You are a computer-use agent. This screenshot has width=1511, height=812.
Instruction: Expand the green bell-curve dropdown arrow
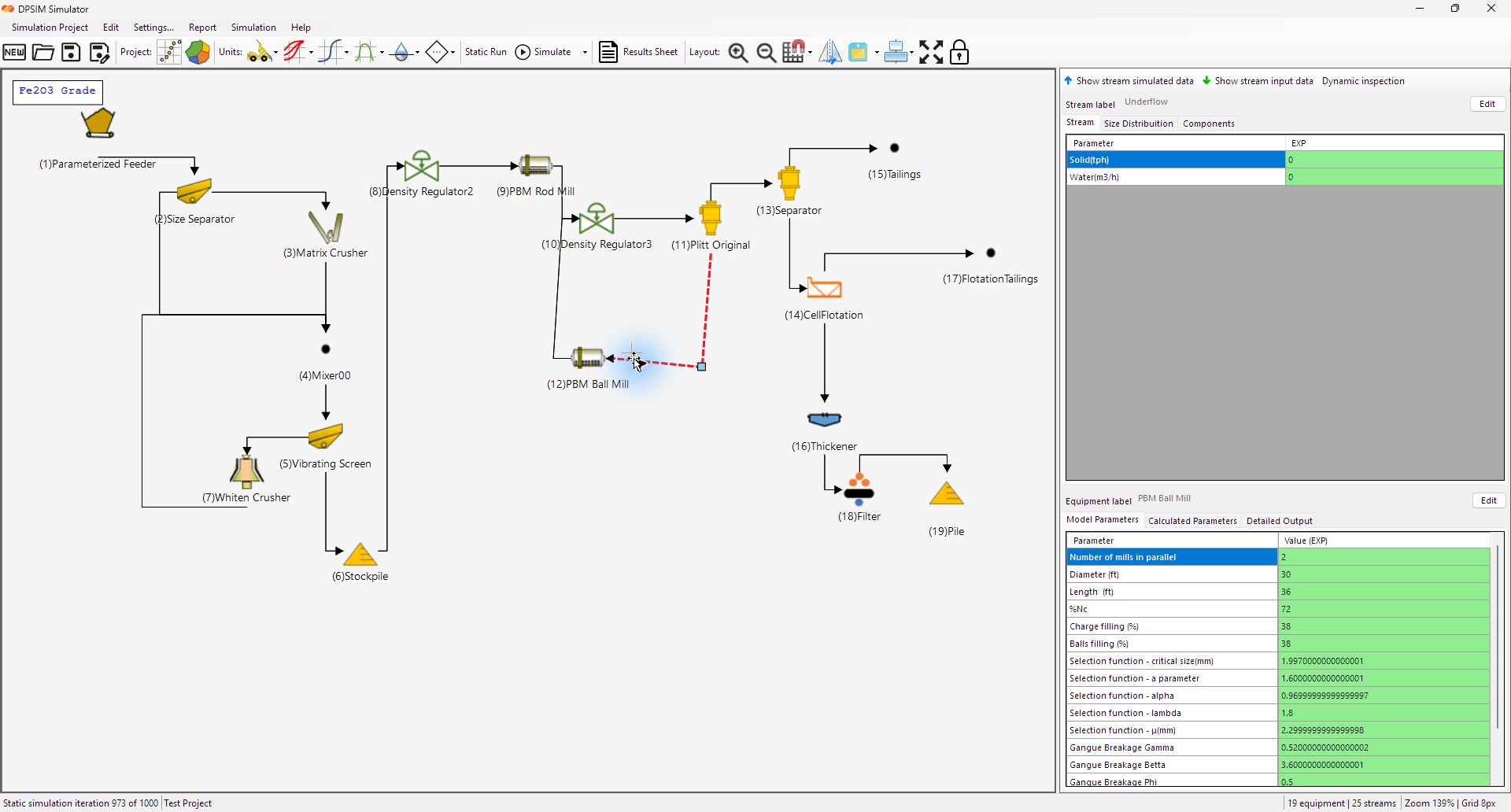(382, 53)
